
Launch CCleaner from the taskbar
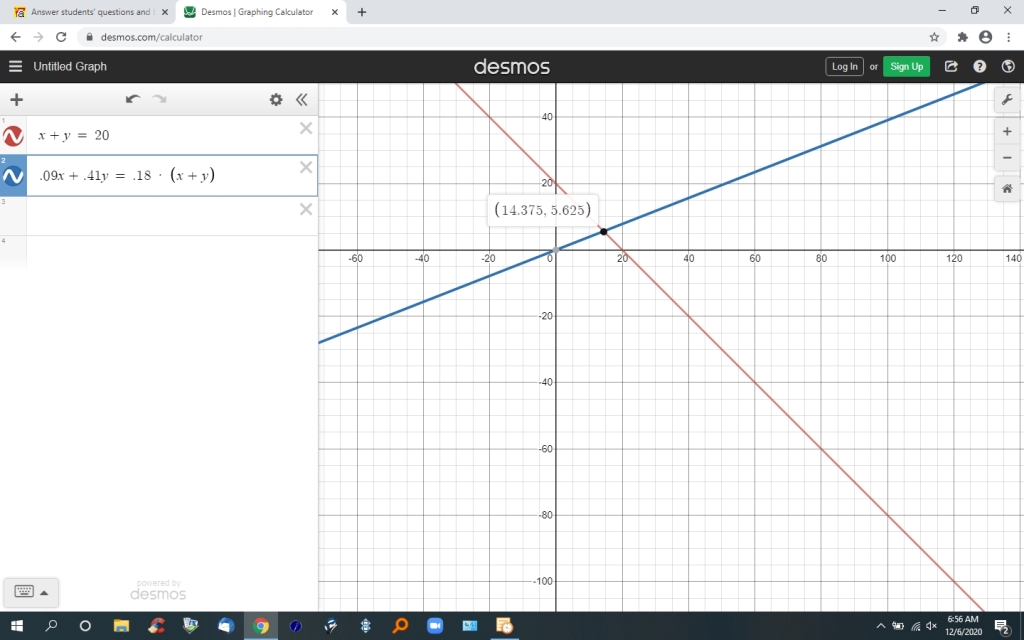(156, 626)
